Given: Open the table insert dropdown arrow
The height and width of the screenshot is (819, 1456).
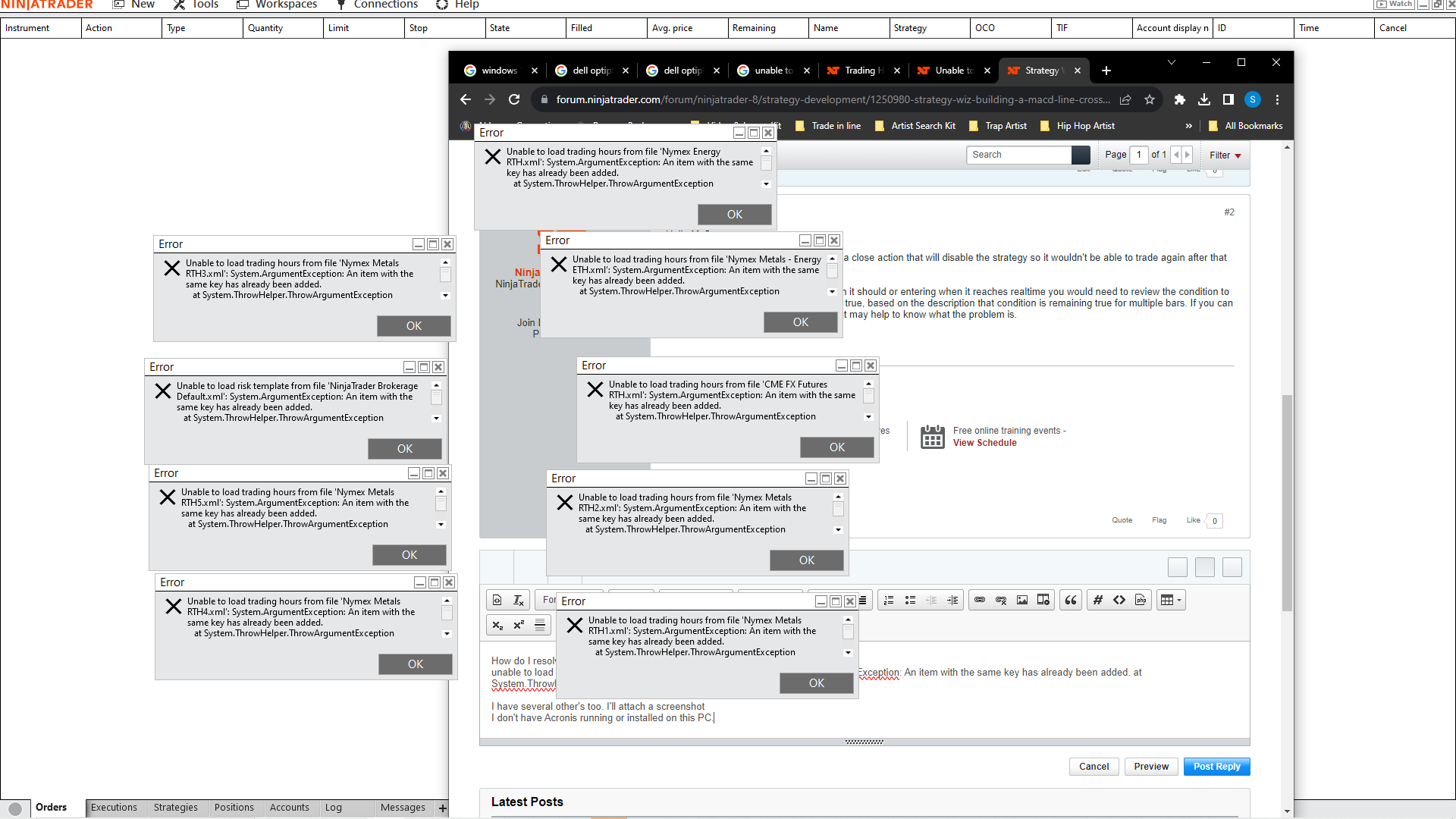Looking at the screenshot, I should pyautogui.click(x=1179, y=599).
